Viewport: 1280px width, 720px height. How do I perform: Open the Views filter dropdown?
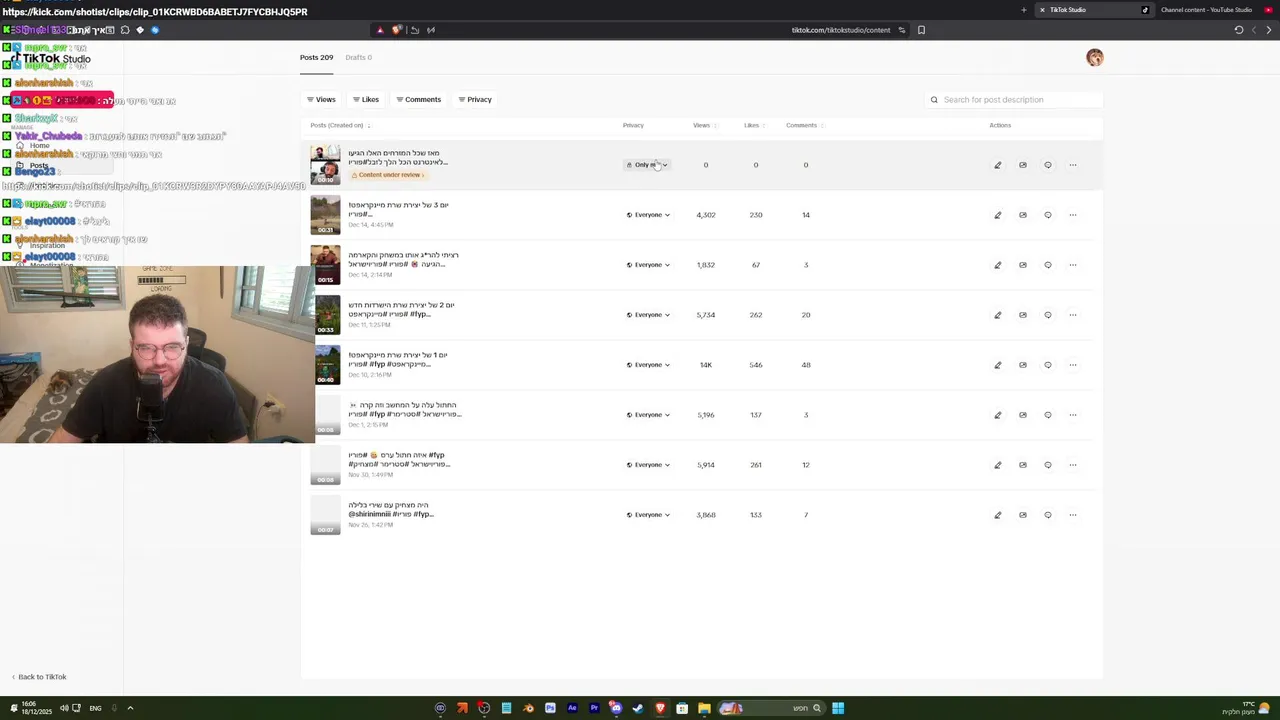pyautogui.click(x=321, y=100)
